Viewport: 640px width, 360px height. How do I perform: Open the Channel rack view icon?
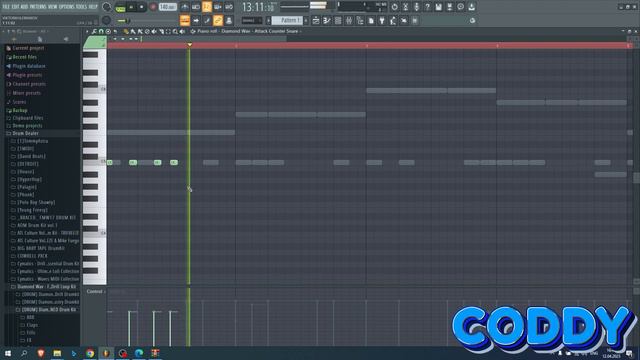[338, 20]
